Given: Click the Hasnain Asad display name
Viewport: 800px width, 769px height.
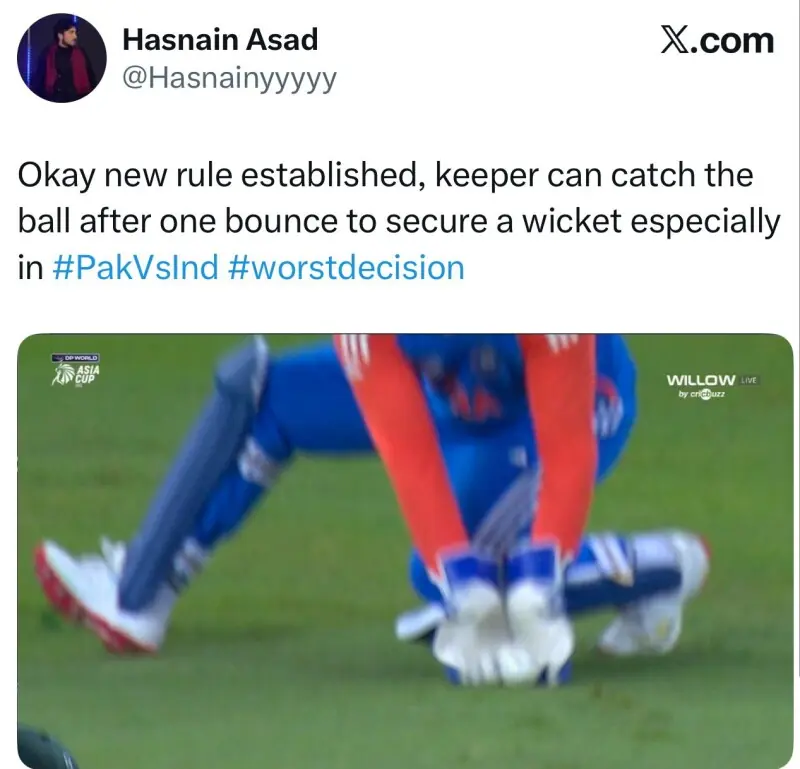Looking at the screenshot, I should point(220,40).
